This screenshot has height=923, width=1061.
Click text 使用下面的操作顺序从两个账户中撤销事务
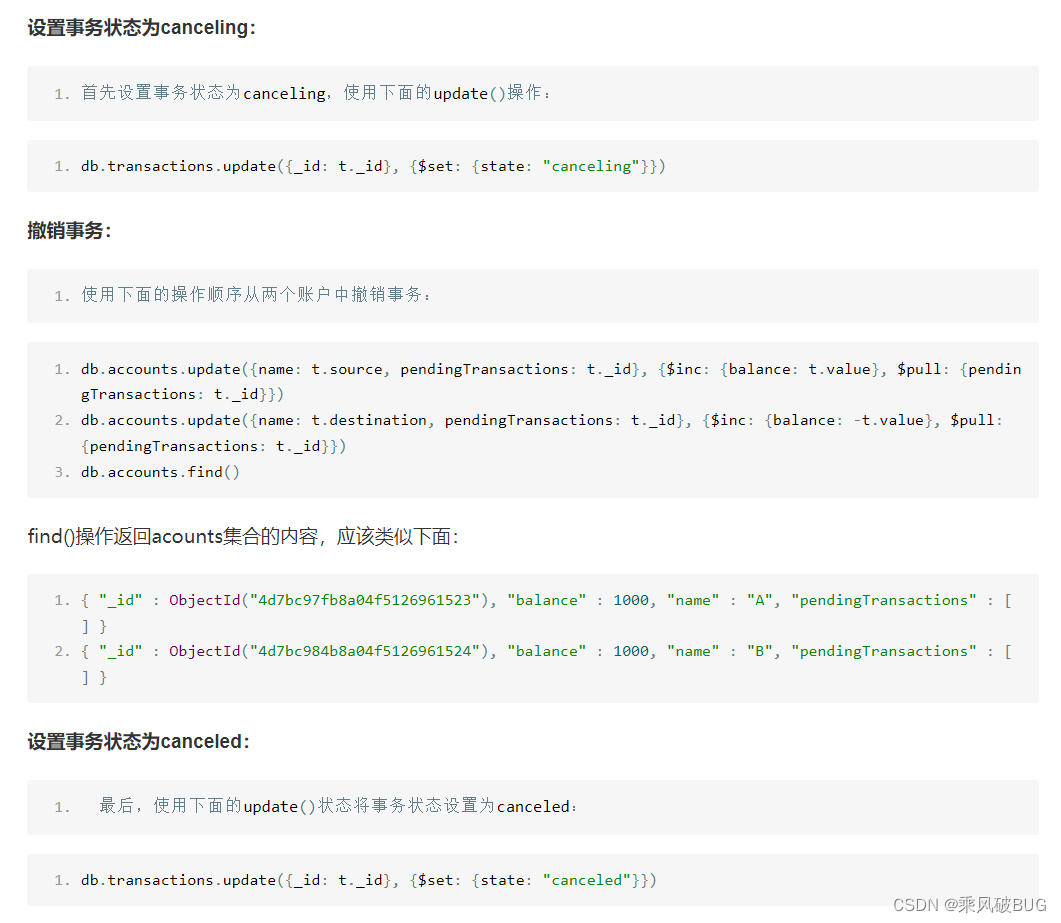(x=256, y=294)
